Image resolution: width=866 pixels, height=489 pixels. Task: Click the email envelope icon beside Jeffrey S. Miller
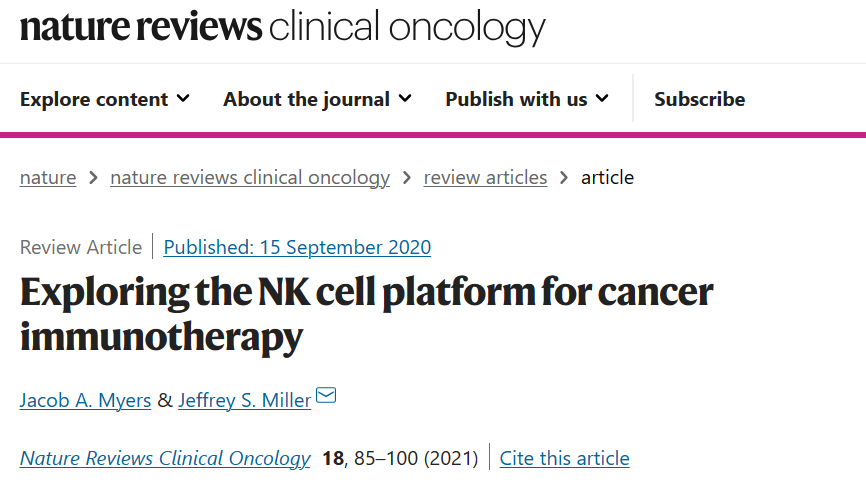(x=326, y=396)
